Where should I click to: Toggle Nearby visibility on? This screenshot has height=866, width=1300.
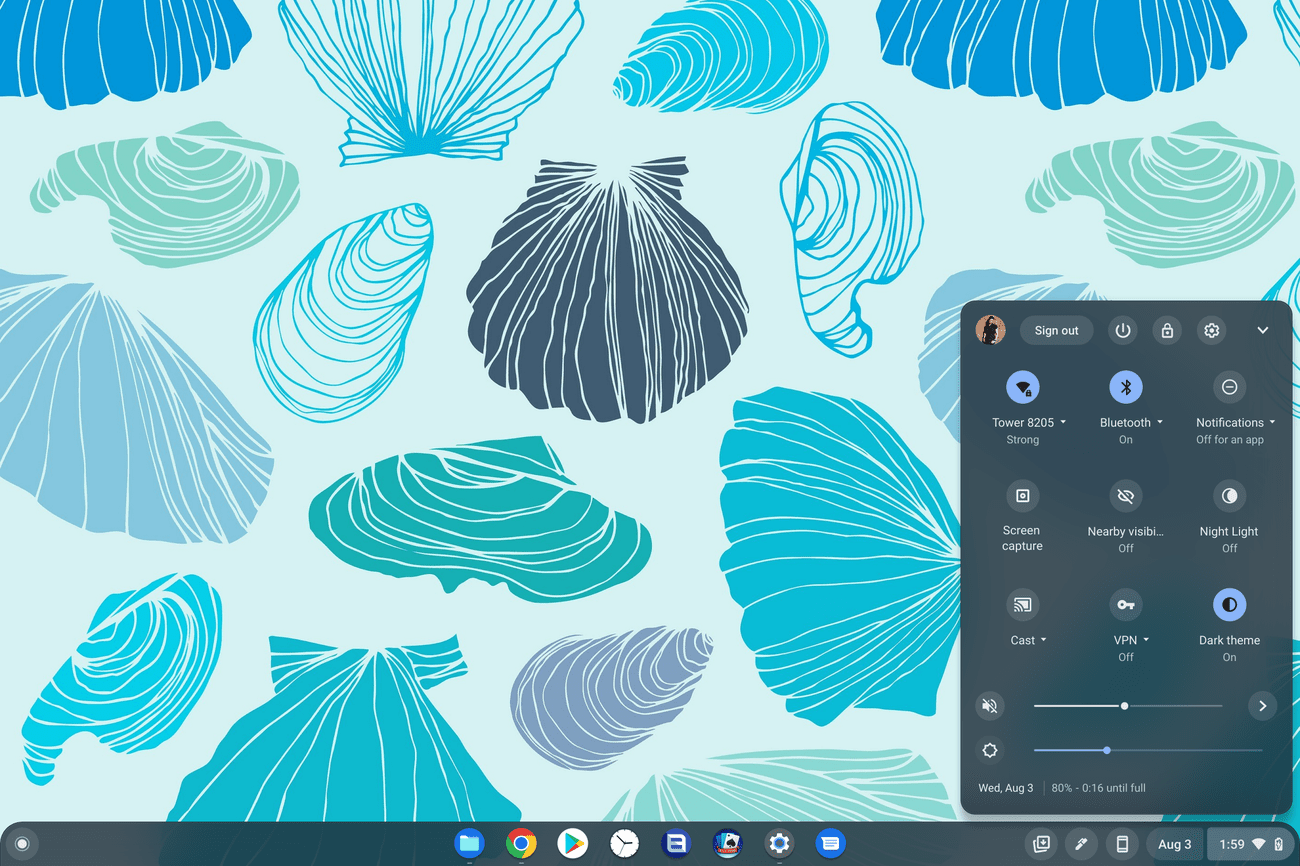(1126, 496)
